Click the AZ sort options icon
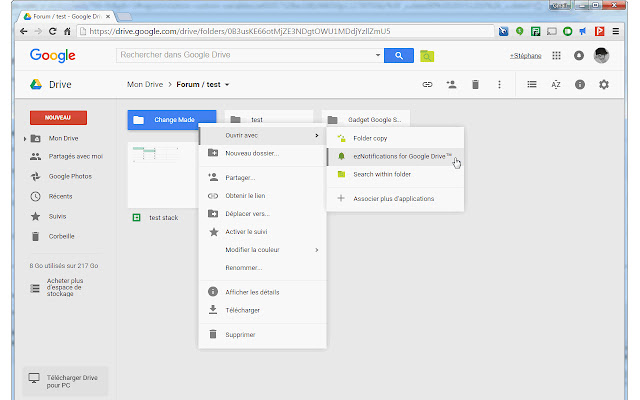The image size is (640, 400). tap(556, 84)
